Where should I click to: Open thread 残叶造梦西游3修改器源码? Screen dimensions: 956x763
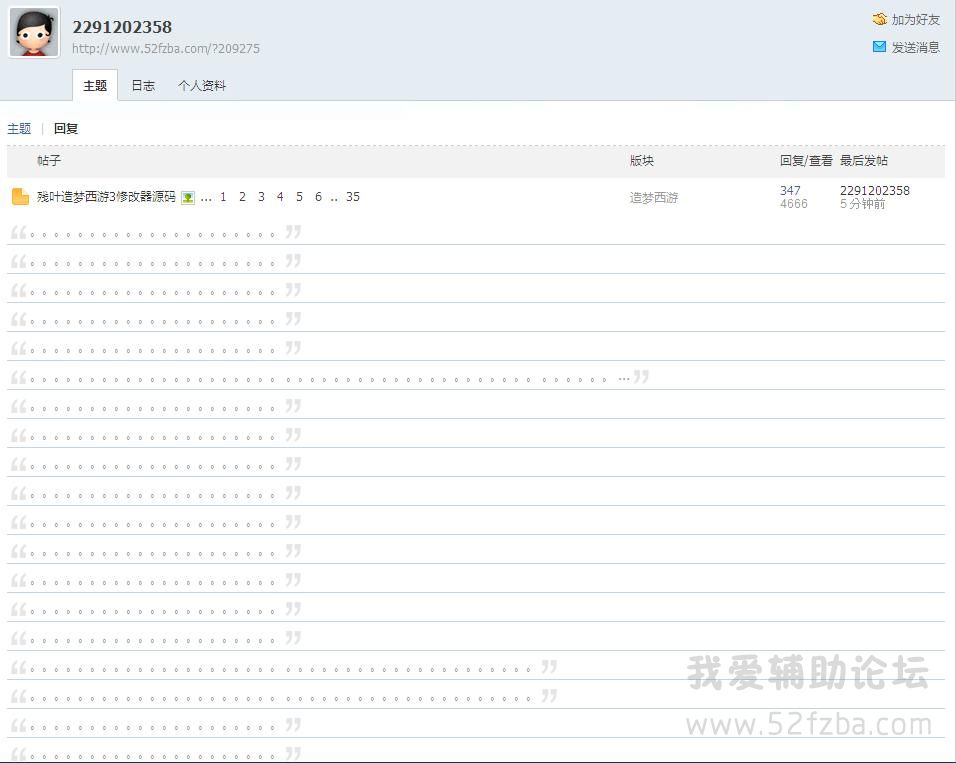[106, 196]
